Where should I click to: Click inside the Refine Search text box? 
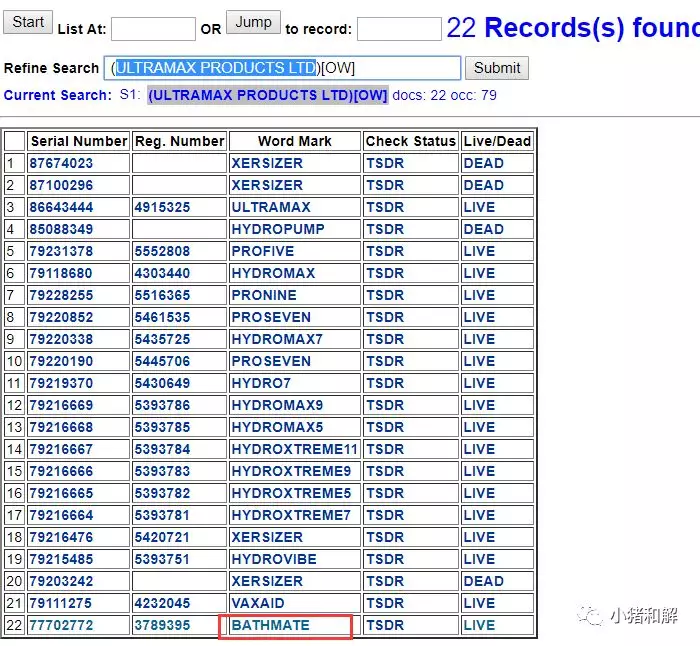click(282, 68)
